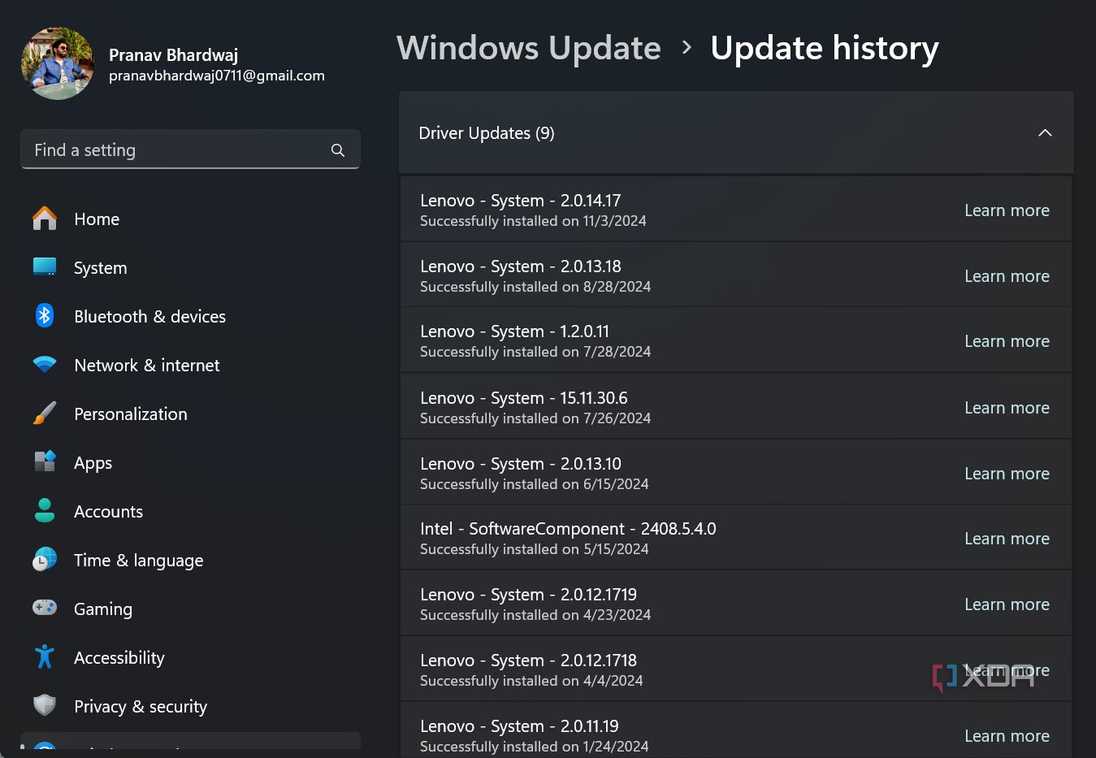The image size is (1096, 758).
Task: Select Lenovo - System - 2.0.13.10 entry
Action: point(736,473)
